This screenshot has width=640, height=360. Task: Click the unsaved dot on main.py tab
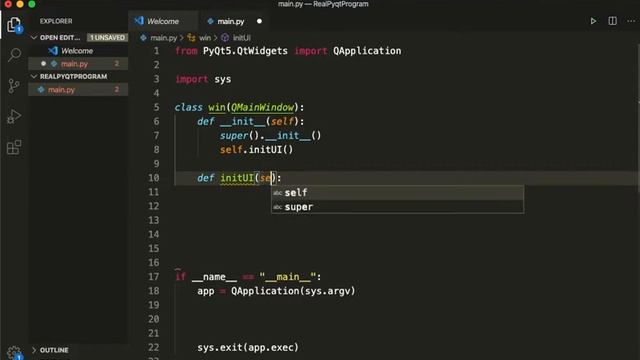(259, 21)
